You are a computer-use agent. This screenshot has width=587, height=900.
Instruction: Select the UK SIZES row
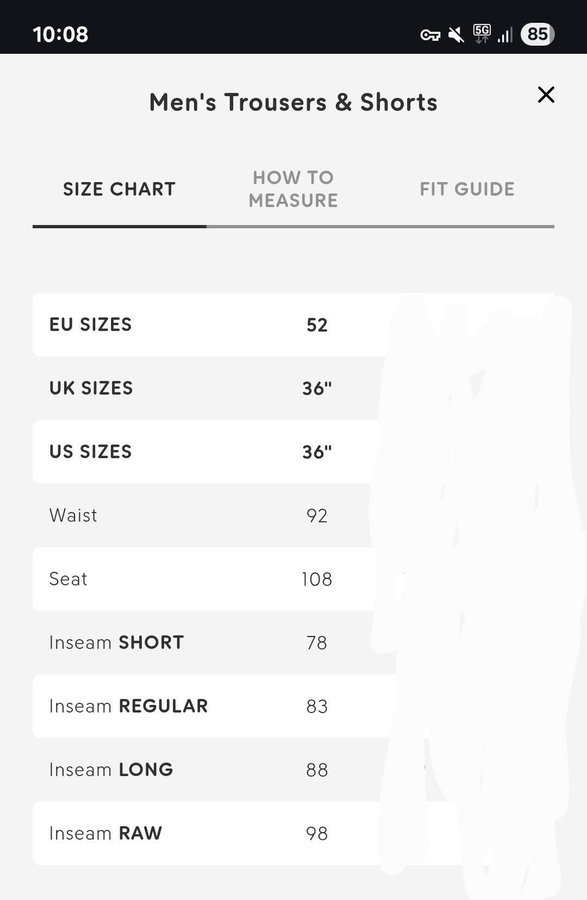point(293,389)
